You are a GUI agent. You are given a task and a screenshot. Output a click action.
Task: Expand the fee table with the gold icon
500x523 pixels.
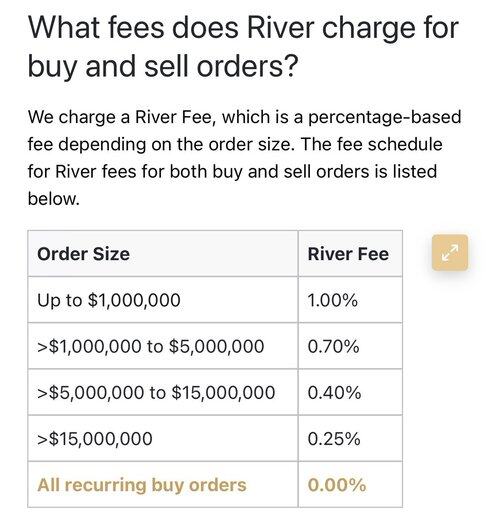click(x=450, y=252)
